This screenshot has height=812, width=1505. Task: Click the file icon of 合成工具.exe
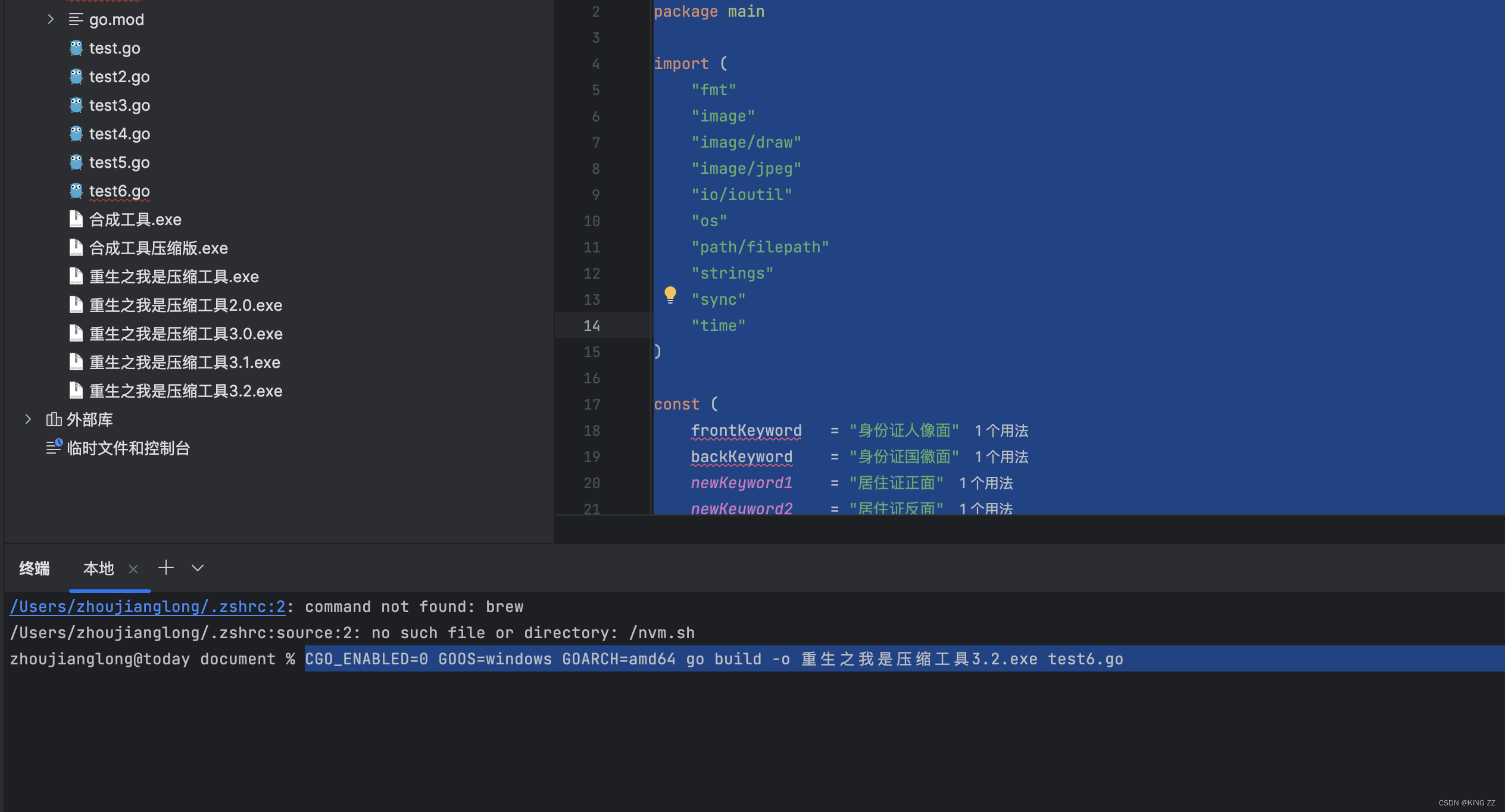pos(76,220)
